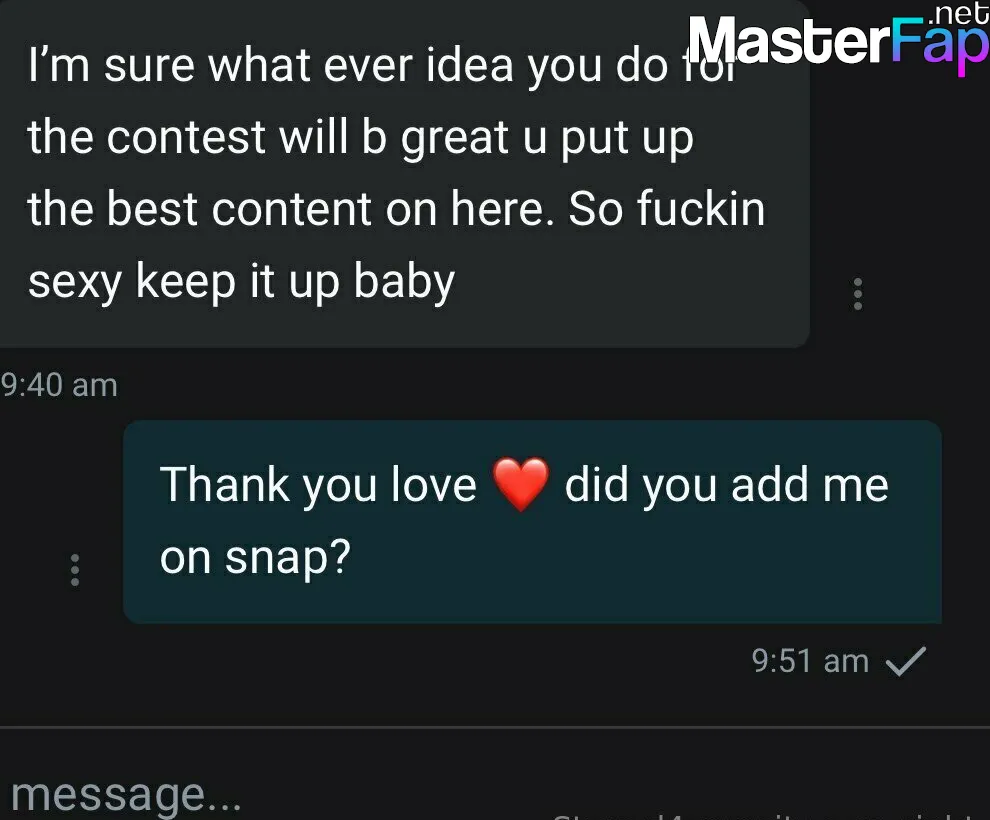This screenshot has width=990, height=820.
Task: Click the 9:40 am timestamp
Action: pos(59,385)
